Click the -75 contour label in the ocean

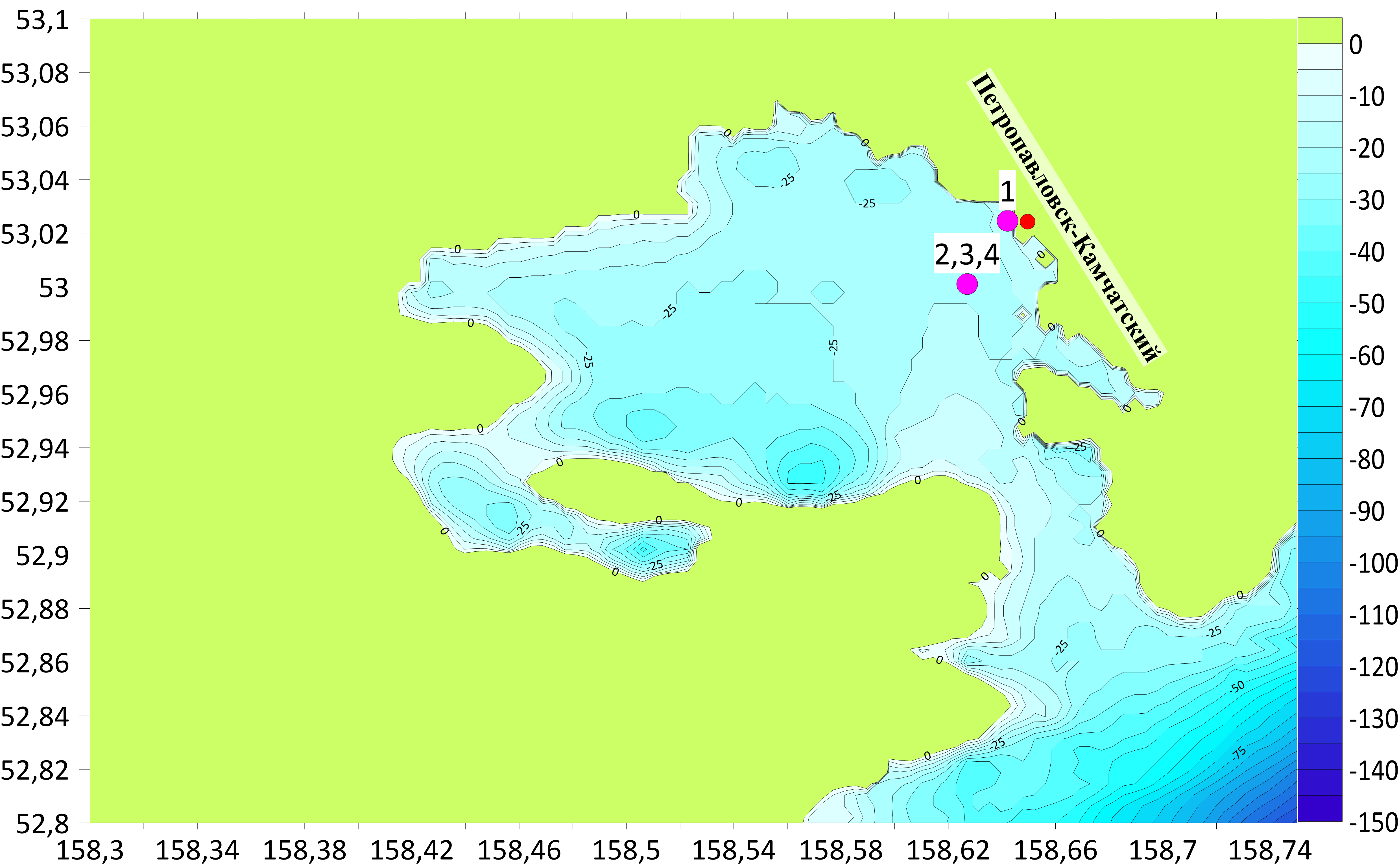(x=1239, y=753)
